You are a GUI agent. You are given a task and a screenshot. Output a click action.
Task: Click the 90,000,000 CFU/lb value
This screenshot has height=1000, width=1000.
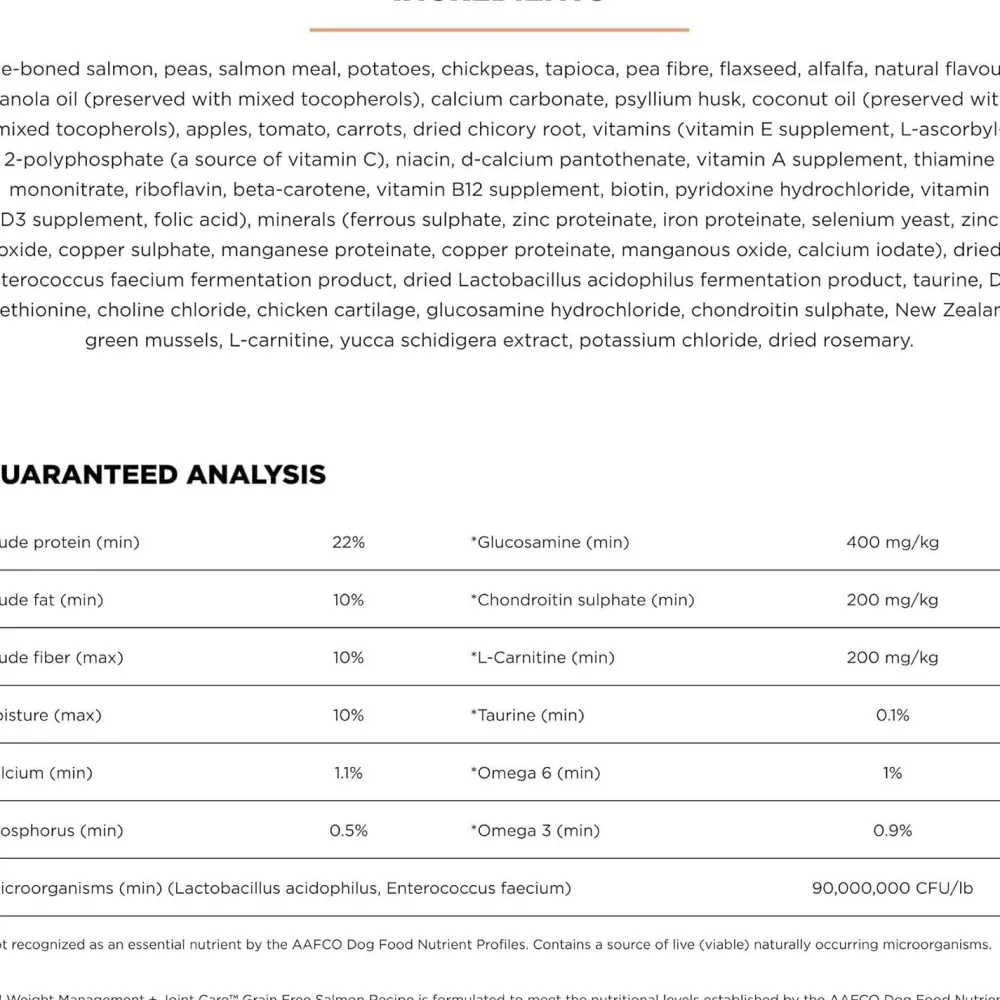click(x=892, y=888)
